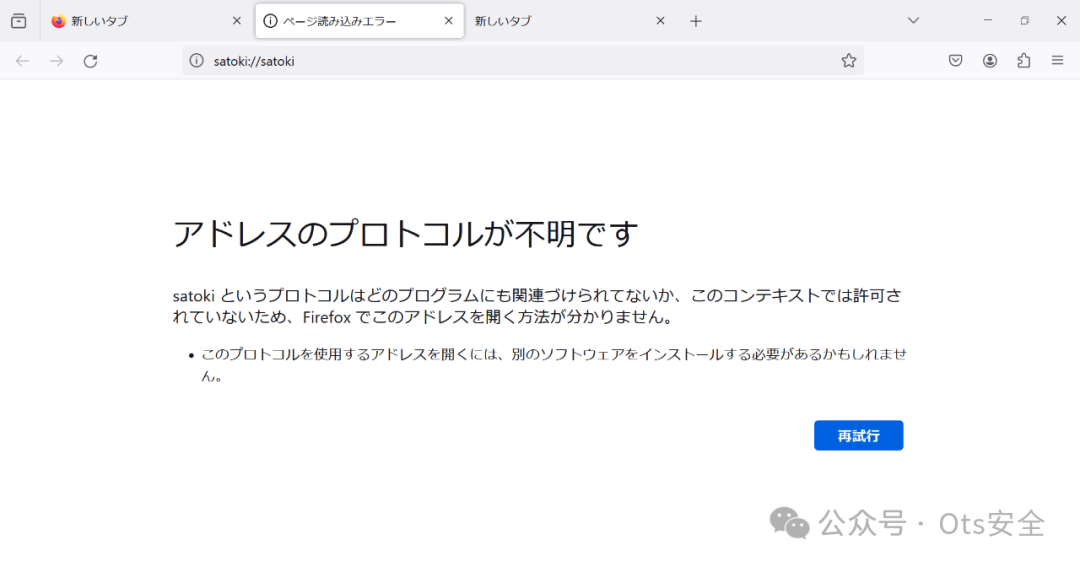The height and width of the screenshot is (567, 1080).
Task: Close the ページ読み込みエラー tab
Action: click(x=448, y=21)
